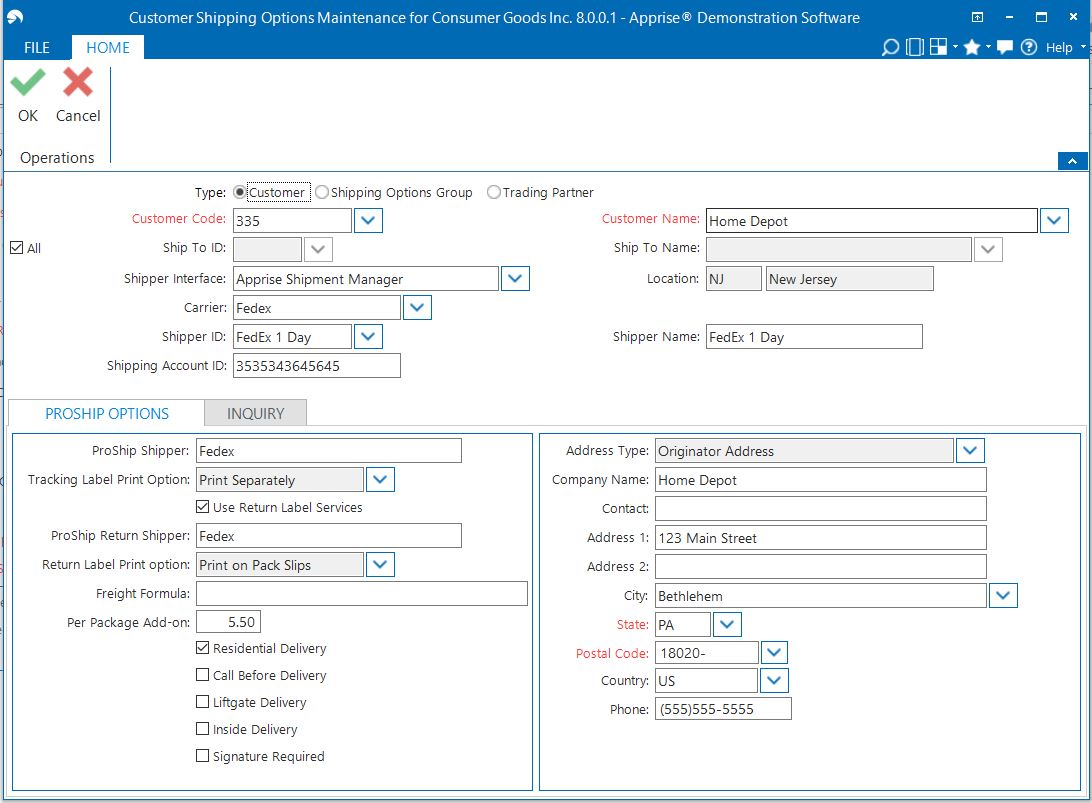Open the chat bubble comments icon

(1005, 48)
